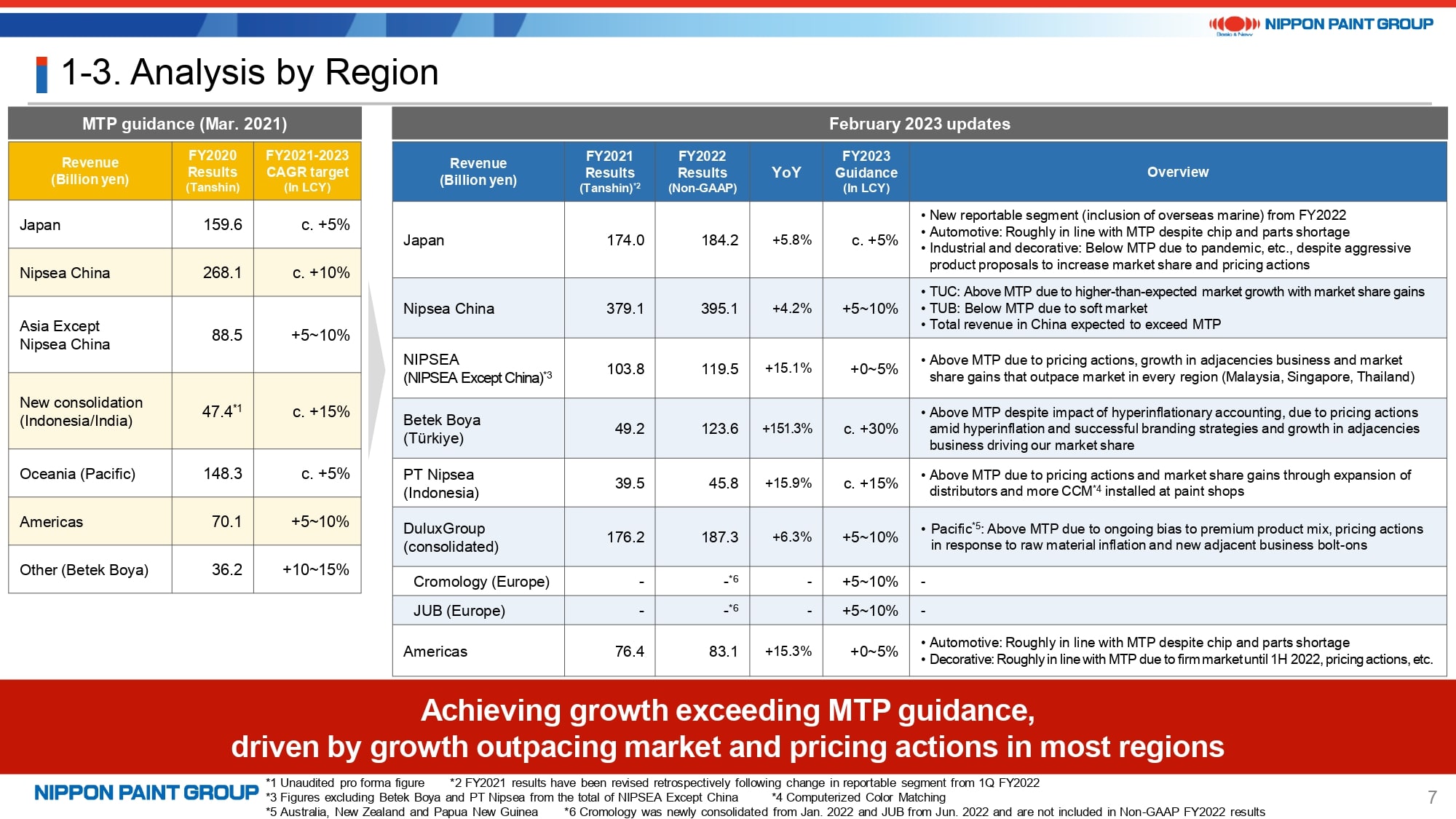
Task: Click the 'Achieving growth exceeding MTP guidance' banner line
Action: [728, 711]
